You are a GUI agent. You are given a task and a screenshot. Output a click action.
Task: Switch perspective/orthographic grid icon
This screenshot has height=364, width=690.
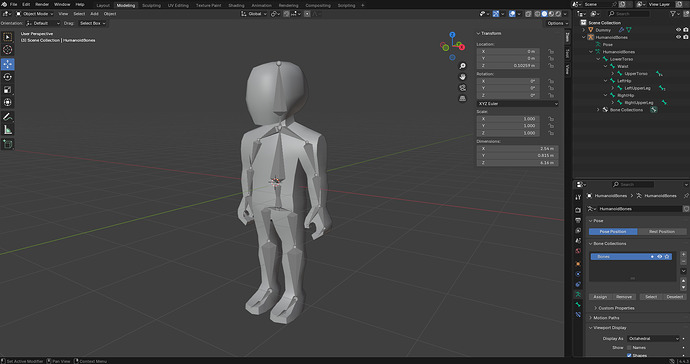point(462,99)
